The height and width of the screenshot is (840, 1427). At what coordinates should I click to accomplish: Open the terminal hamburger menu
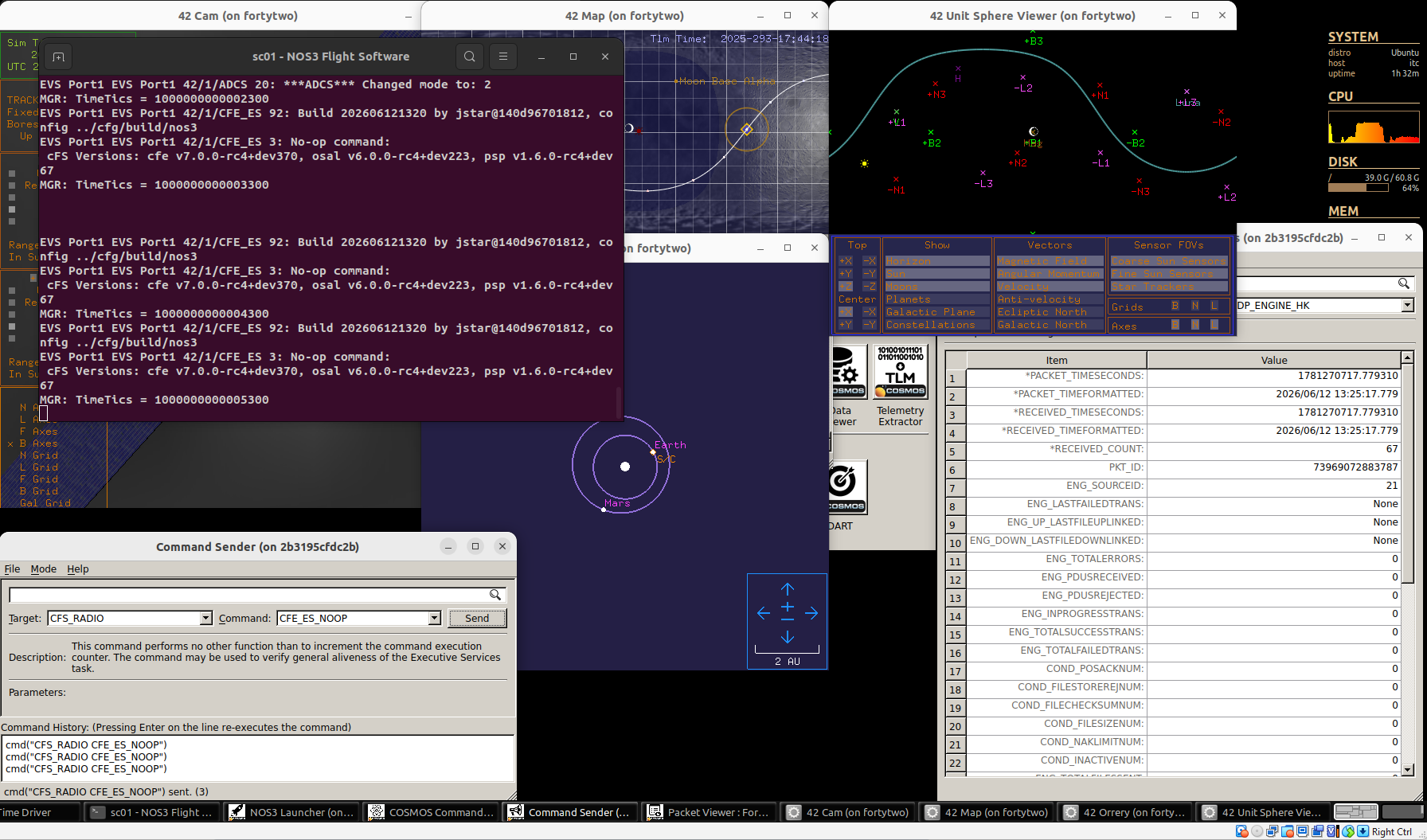tap(503, 57)
